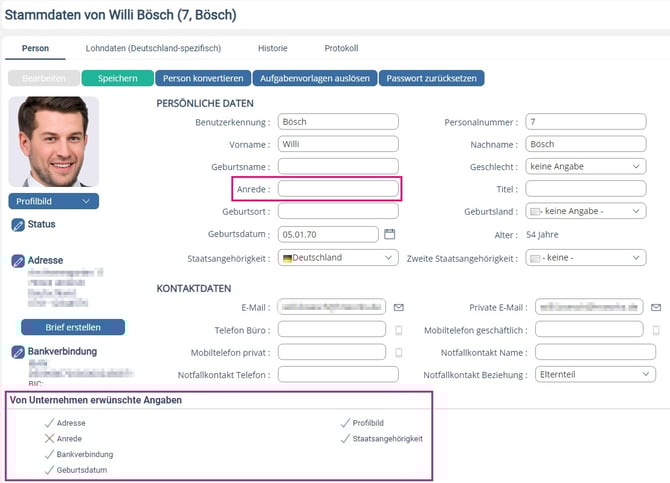Expand the Profilbild dropdown button

point(54,201)
